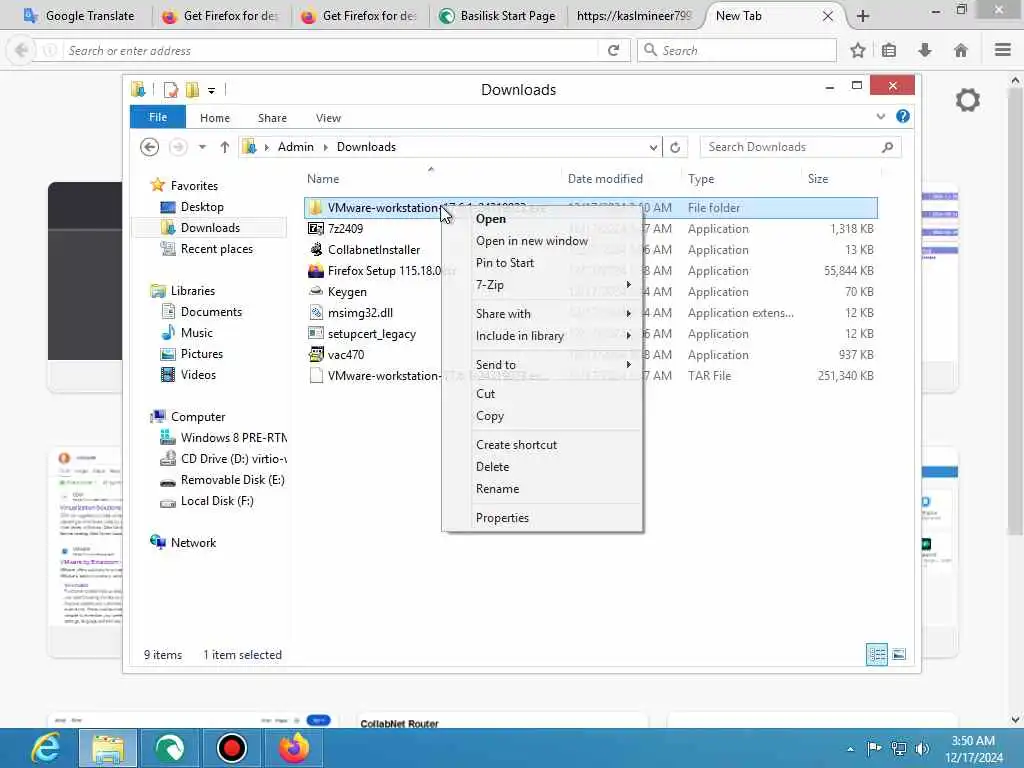Expand the 7-Zip submenu

tap(542, 285)
